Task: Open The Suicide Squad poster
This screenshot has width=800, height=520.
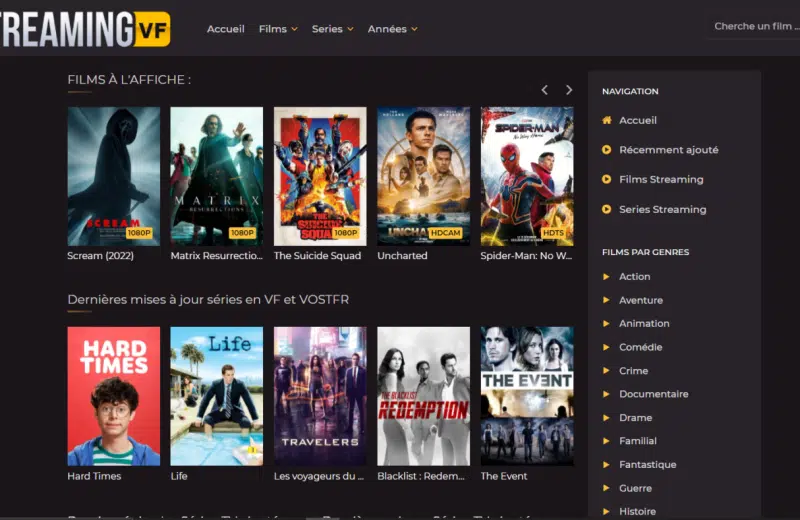Action: (x=320, y=176)
